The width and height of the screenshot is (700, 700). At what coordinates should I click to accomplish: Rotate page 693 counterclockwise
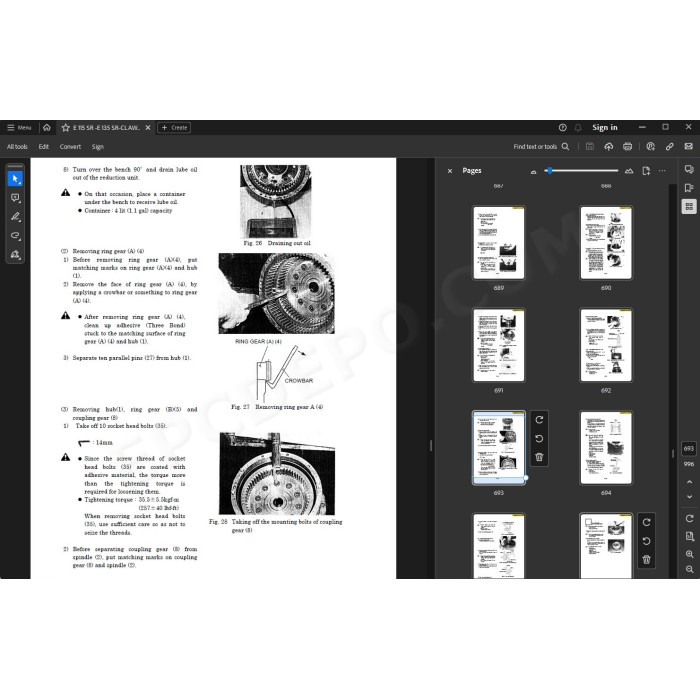pos(539,439)
